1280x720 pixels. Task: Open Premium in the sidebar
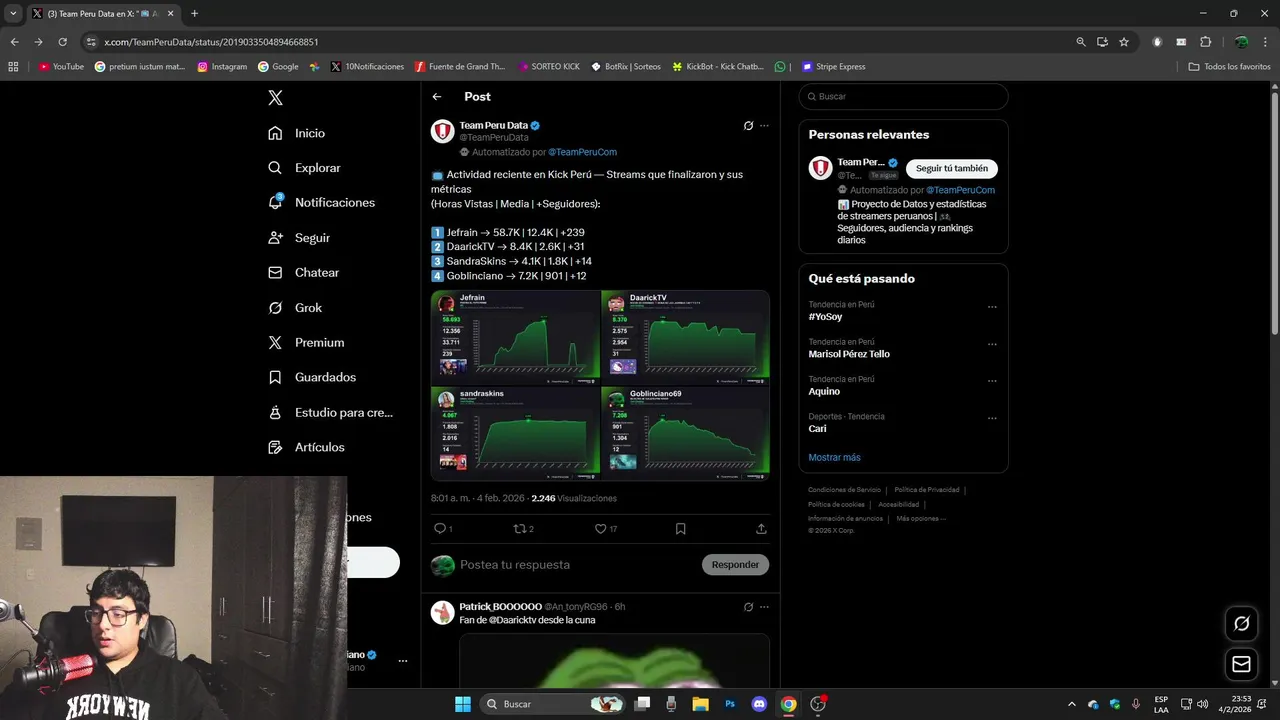point(305,342)
